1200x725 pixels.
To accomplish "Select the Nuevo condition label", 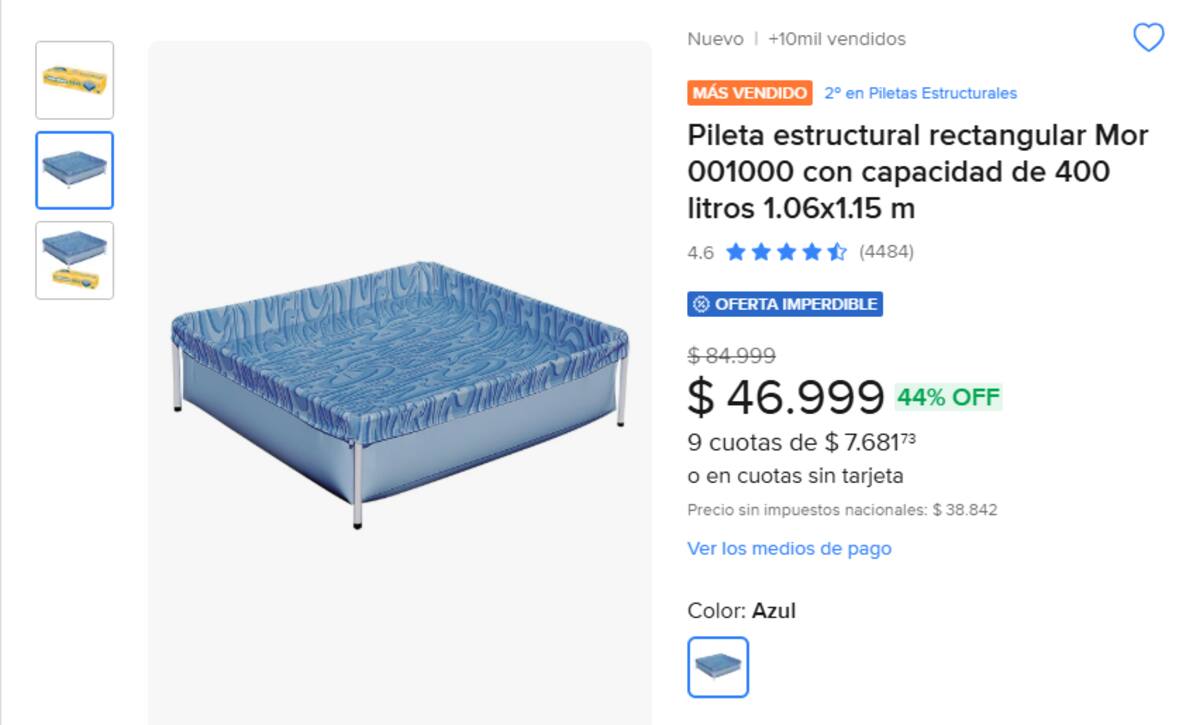I will tap(709, 39).
